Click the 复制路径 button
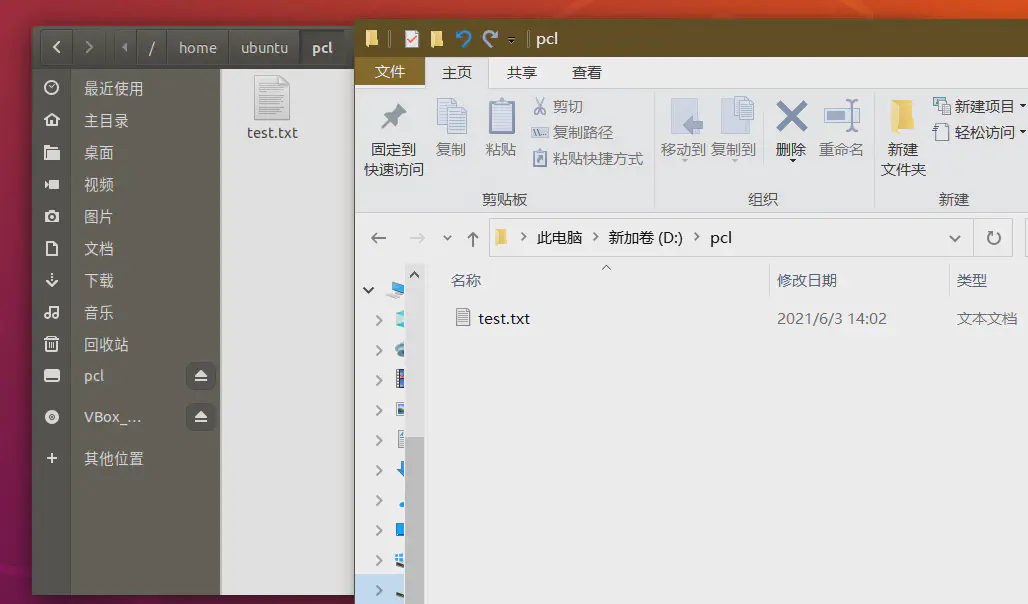The width and height of the screenshot is (1028, 604). pos(573,132)
